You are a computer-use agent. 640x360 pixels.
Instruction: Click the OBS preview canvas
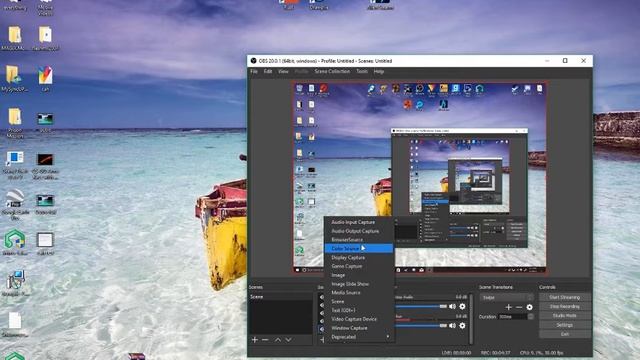click(420, 178)
